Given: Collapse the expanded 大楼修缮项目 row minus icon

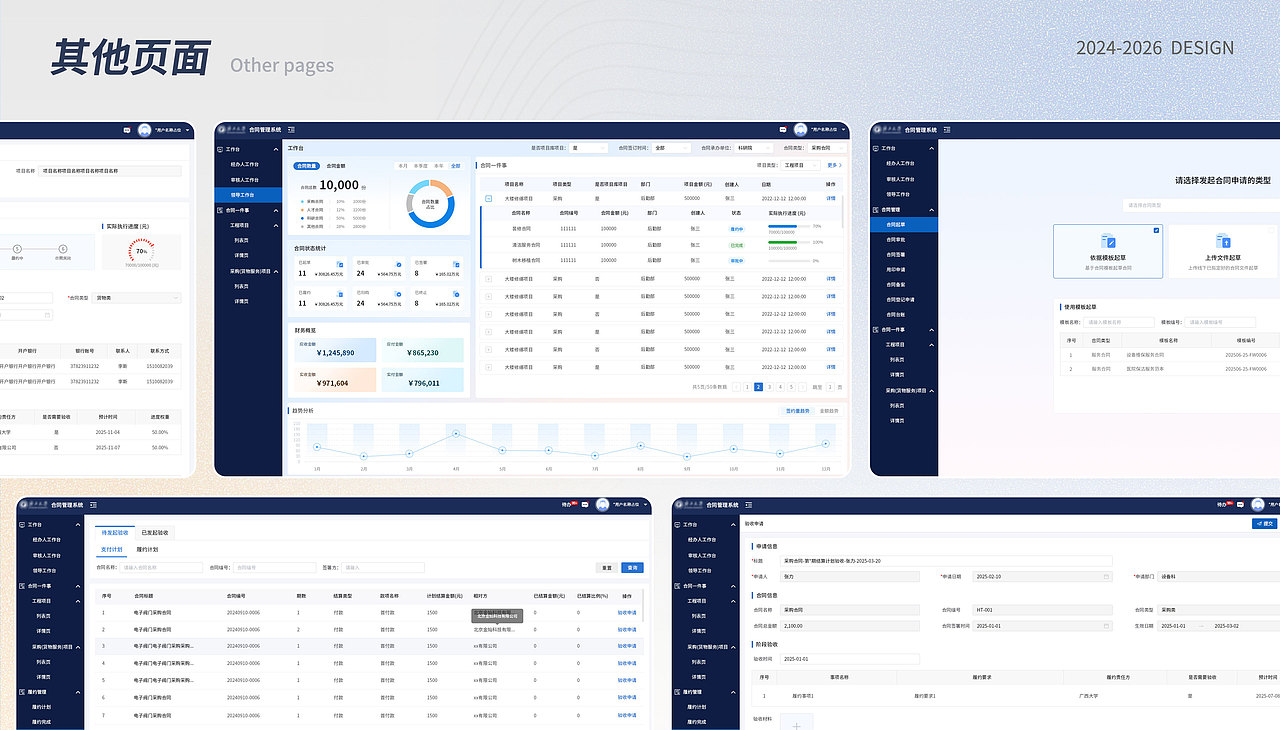Looking at the screenshot, I should [489, 198].
